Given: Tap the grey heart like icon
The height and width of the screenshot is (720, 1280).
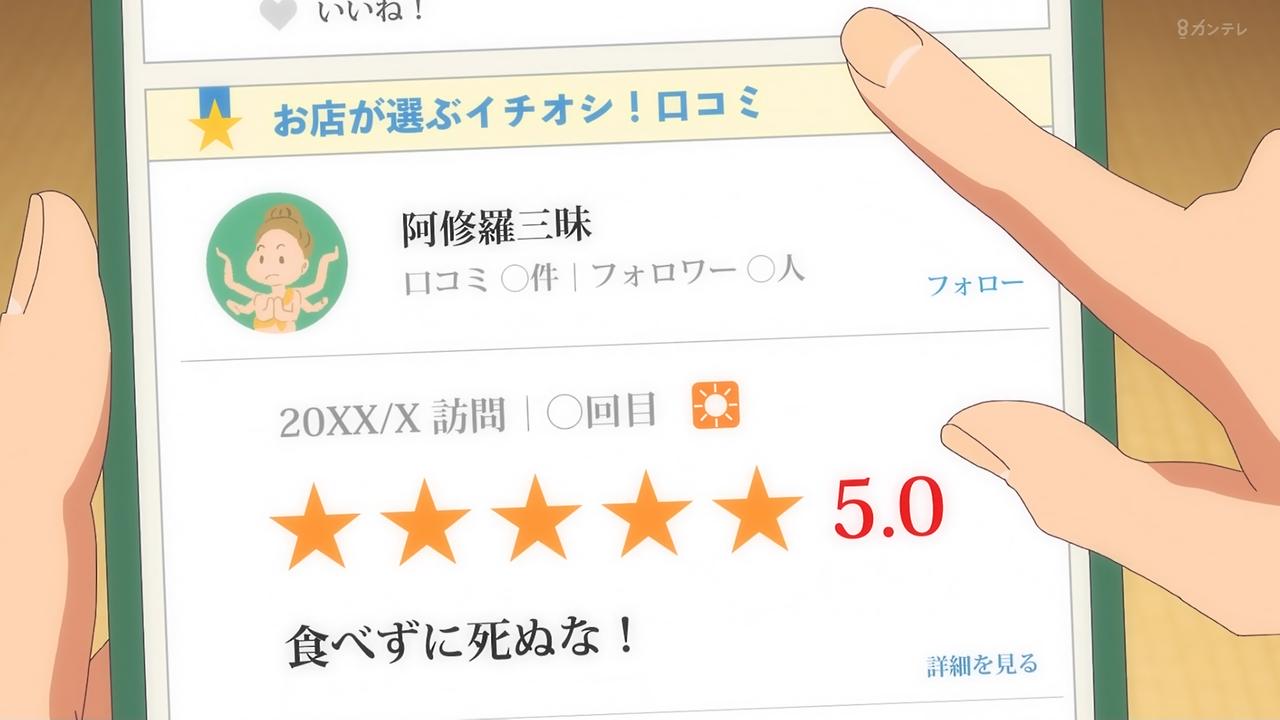Looking at the screenshot, I should point(279,15).
